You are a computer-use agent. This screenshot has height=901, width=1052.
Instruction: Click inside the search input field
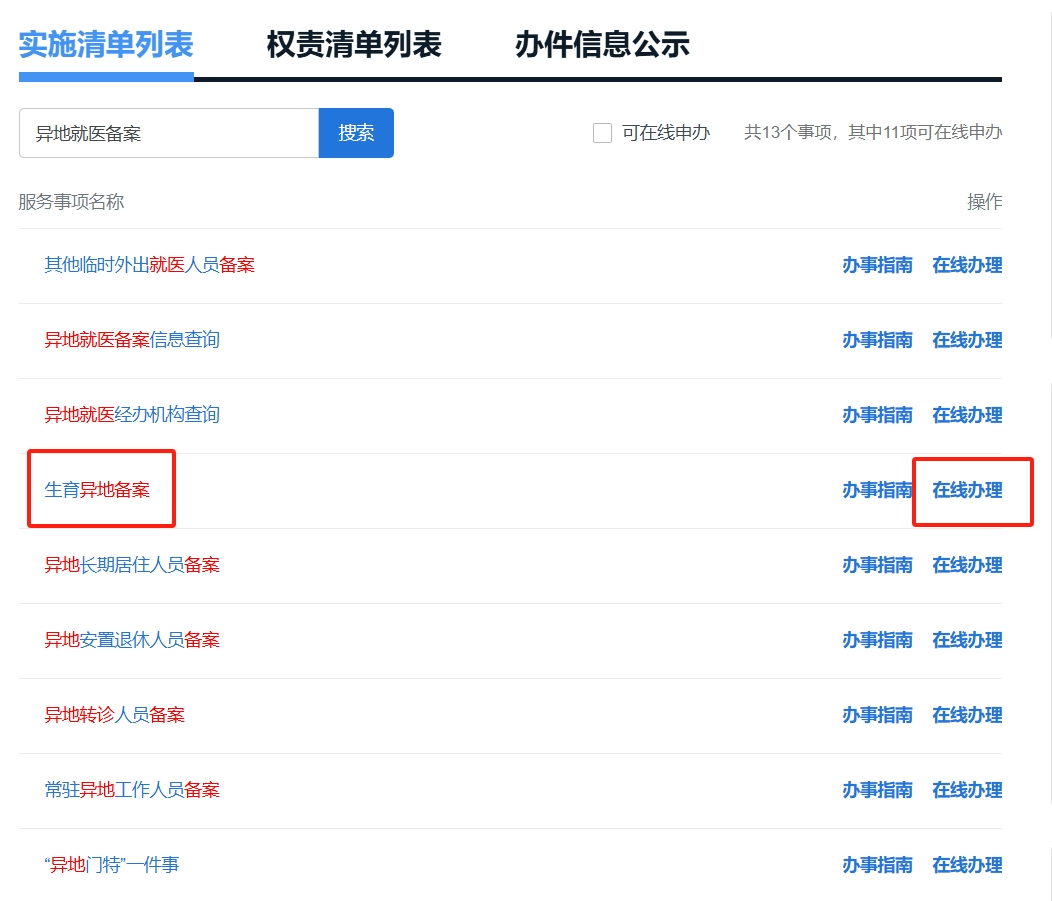[x=165, y=132]
